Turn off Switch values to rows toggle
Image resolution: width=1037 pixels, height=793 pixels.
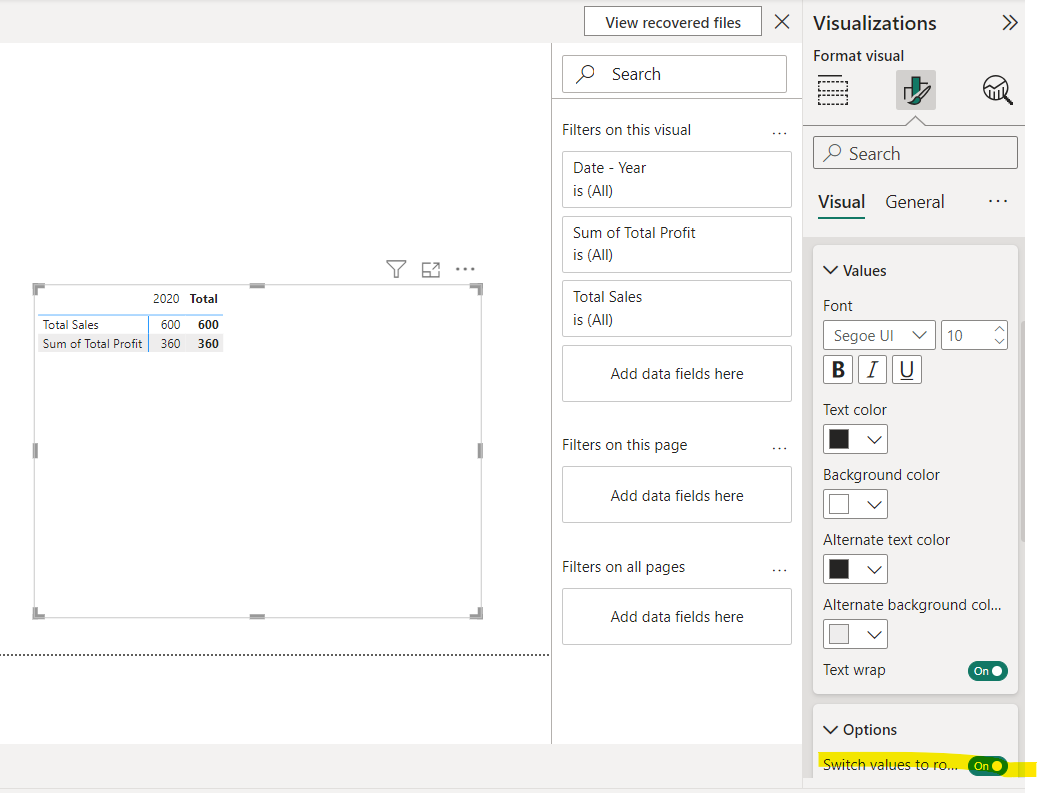(x=987, y=766)
